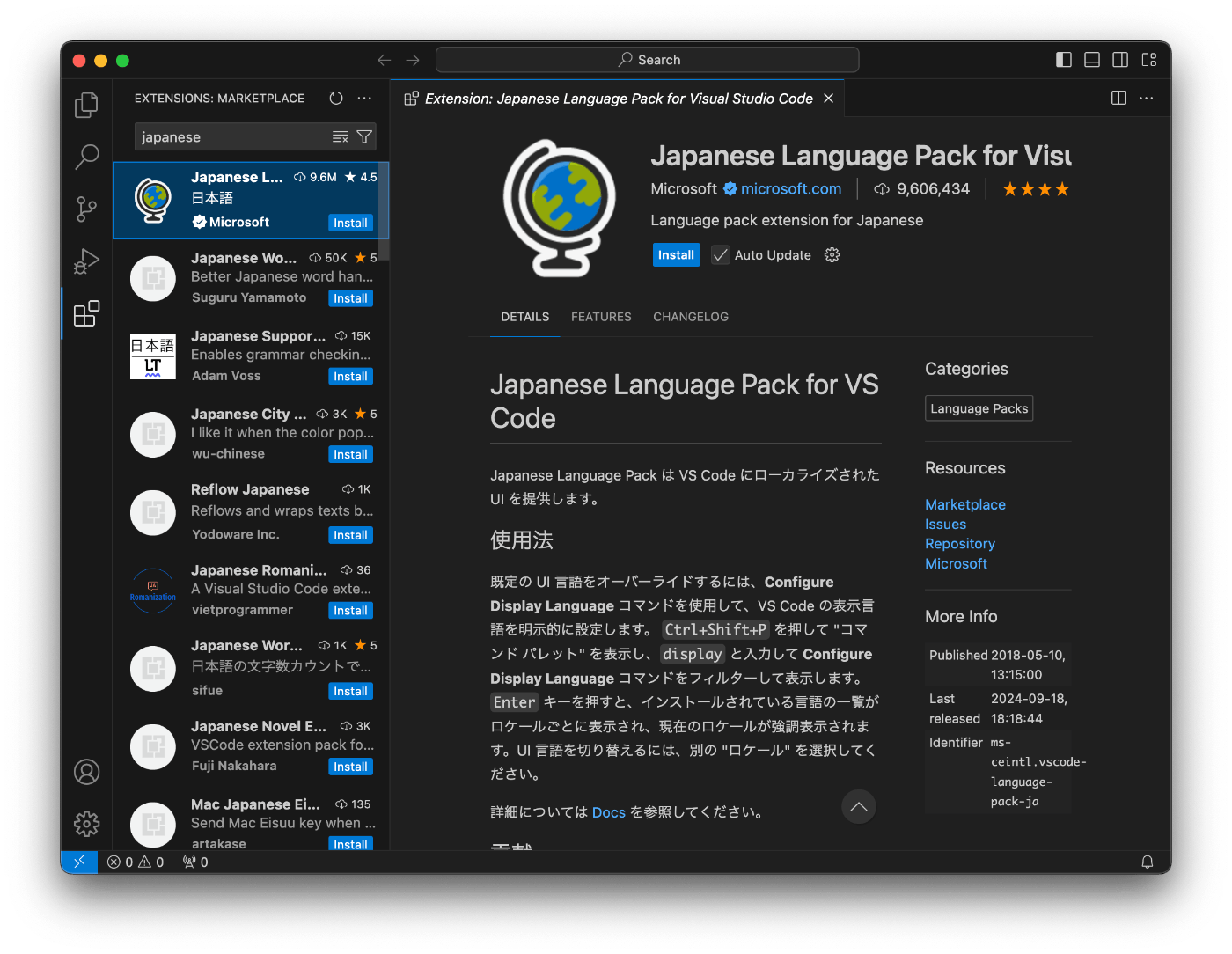Select the DETAILS tab

(525, 317)
